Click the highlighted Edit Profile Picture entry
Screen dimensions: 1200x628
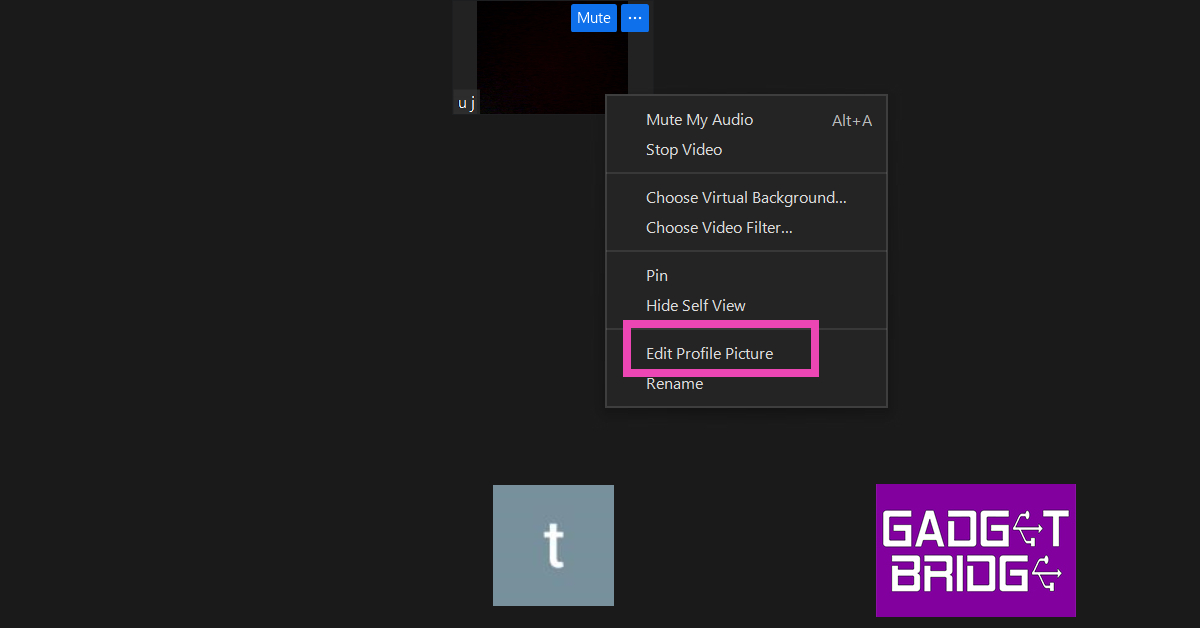710,354
